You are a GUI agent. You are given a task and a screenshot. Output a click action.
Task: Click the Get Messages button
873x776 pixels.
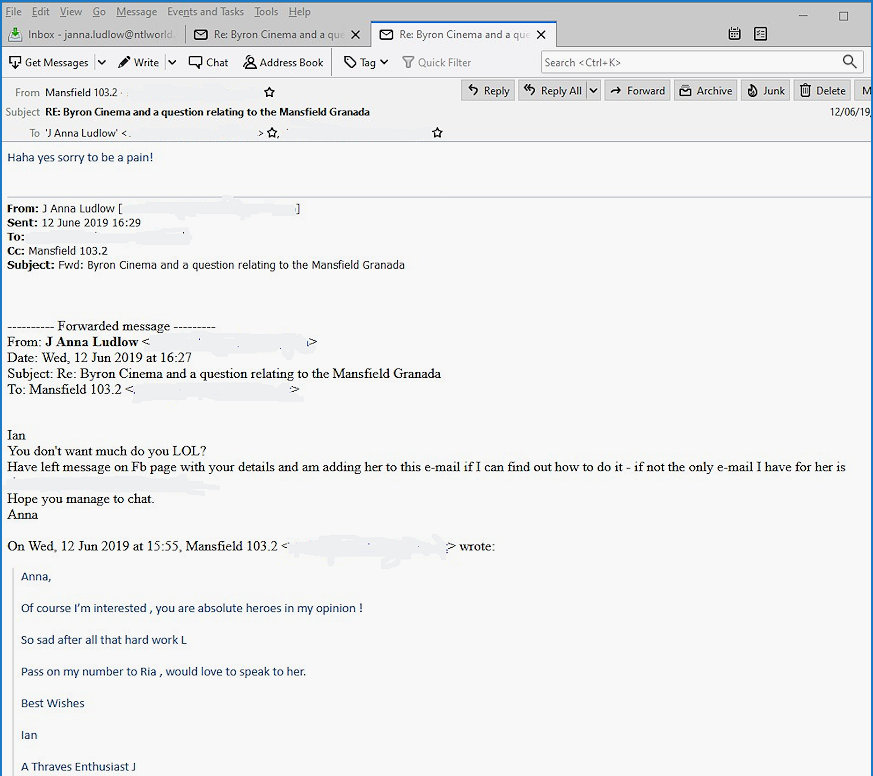(49, 62)
